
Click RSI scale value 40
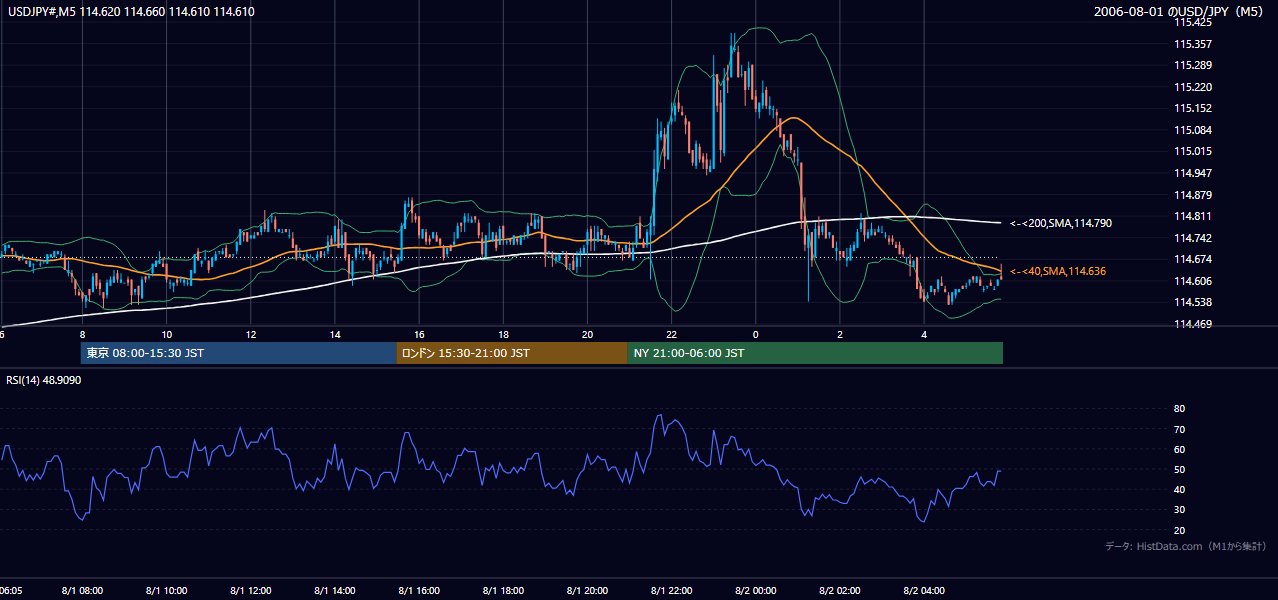(1179, 489)
